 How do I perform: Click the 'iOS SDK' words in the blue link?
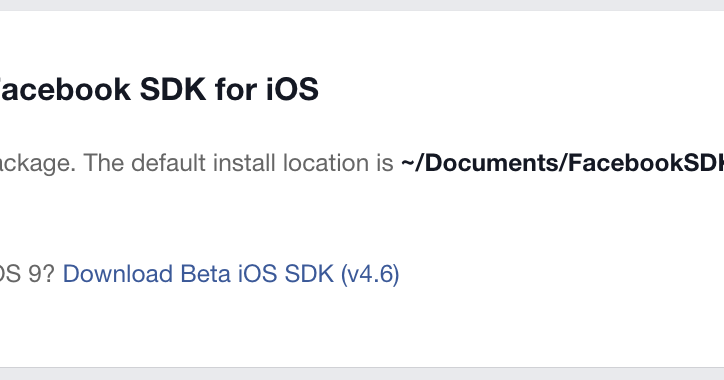coord(286,274)
